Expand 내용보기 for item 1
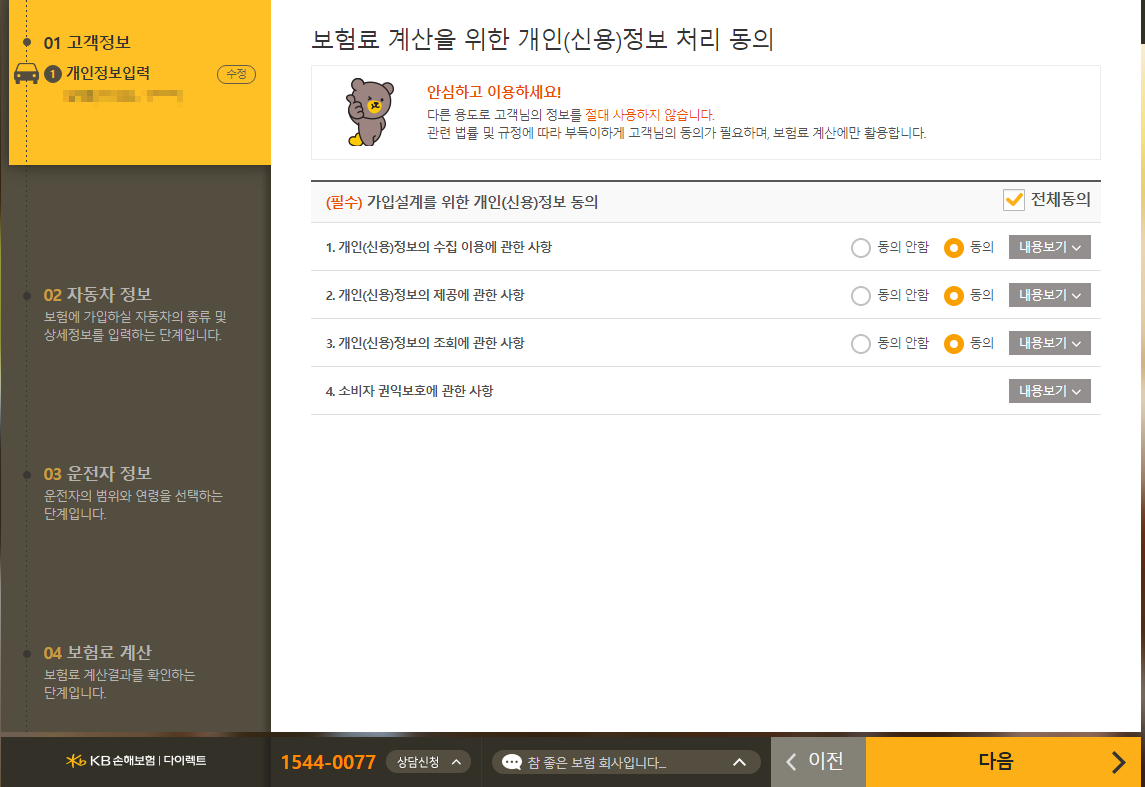This screenshot has width=1145, height=787. (x=1049, y=247)
